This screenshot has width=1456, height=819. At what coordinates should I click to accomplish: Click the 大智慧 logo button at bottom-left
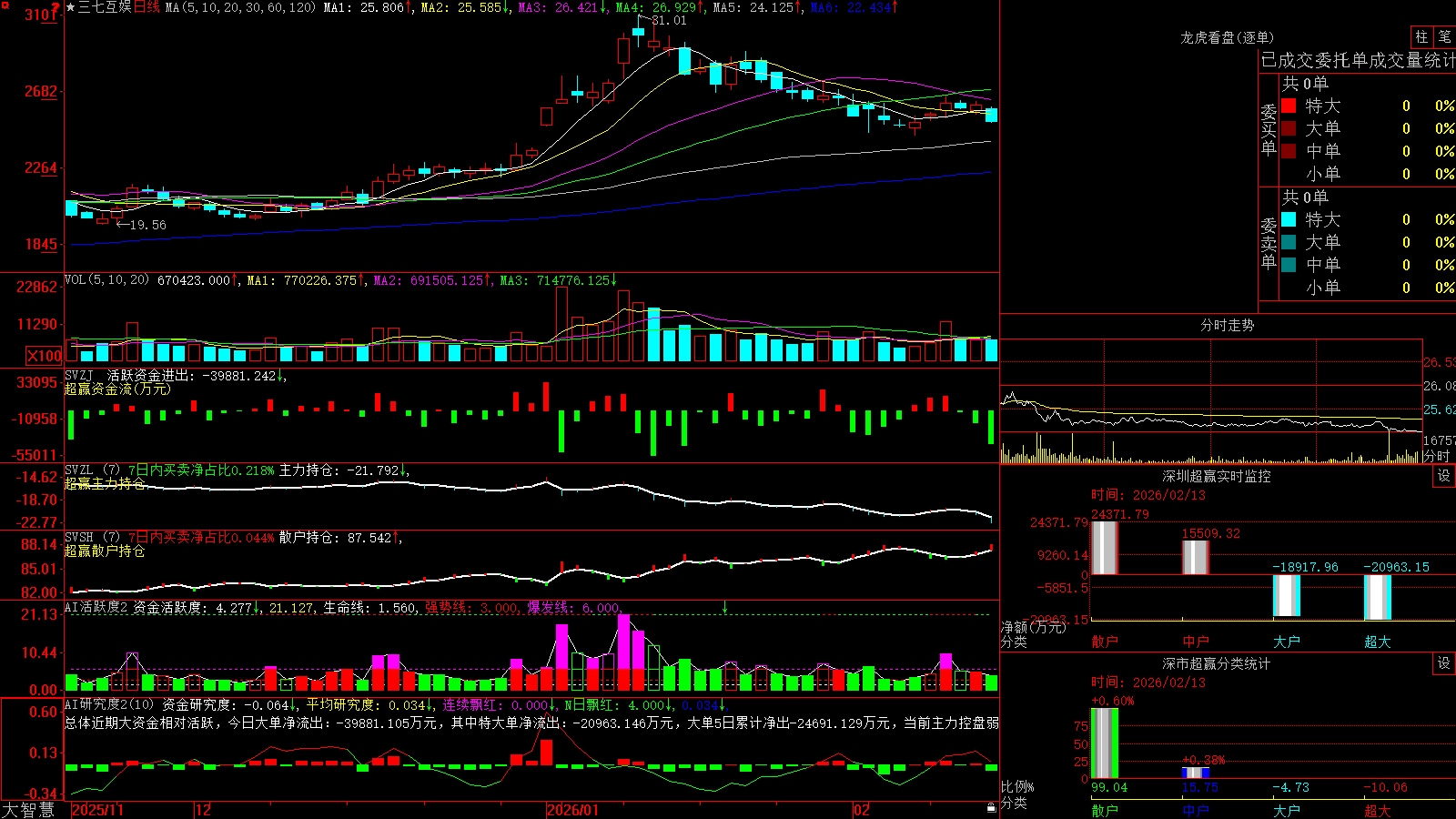(28, 810)
